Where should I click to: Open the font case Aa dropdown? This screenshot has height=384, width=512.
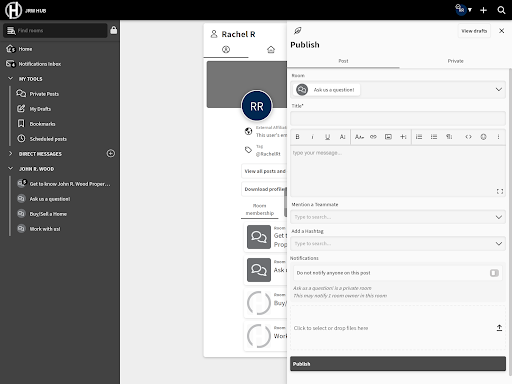(x=359, y=137)
